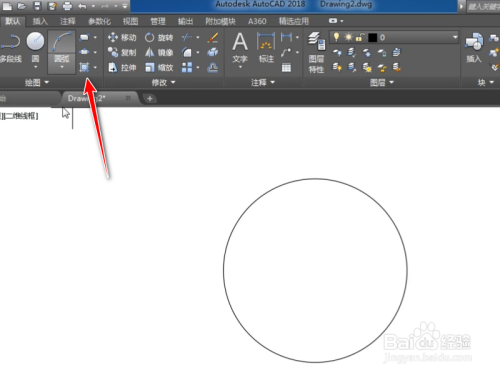Toggle layer 0 freeze sun icon

pyautogui.click(x=348, y=37)
